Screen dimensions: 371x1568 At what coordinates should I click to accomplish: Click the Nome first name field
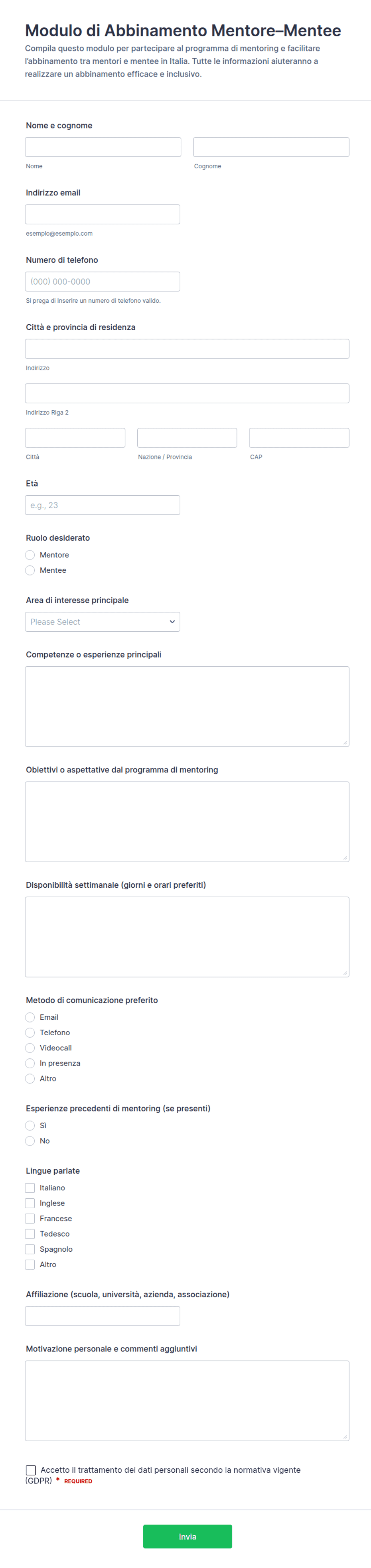(103, 147)
